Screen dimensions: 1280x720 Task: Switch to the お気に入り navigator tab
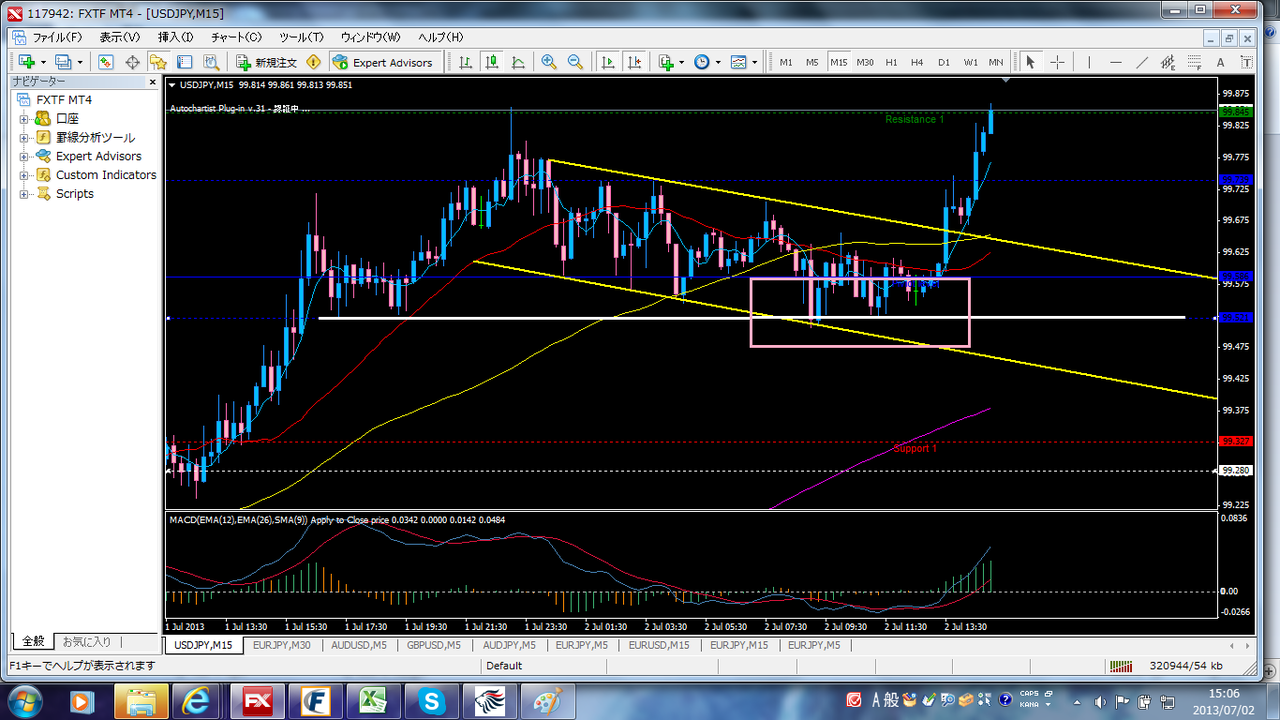pos(87,641)
